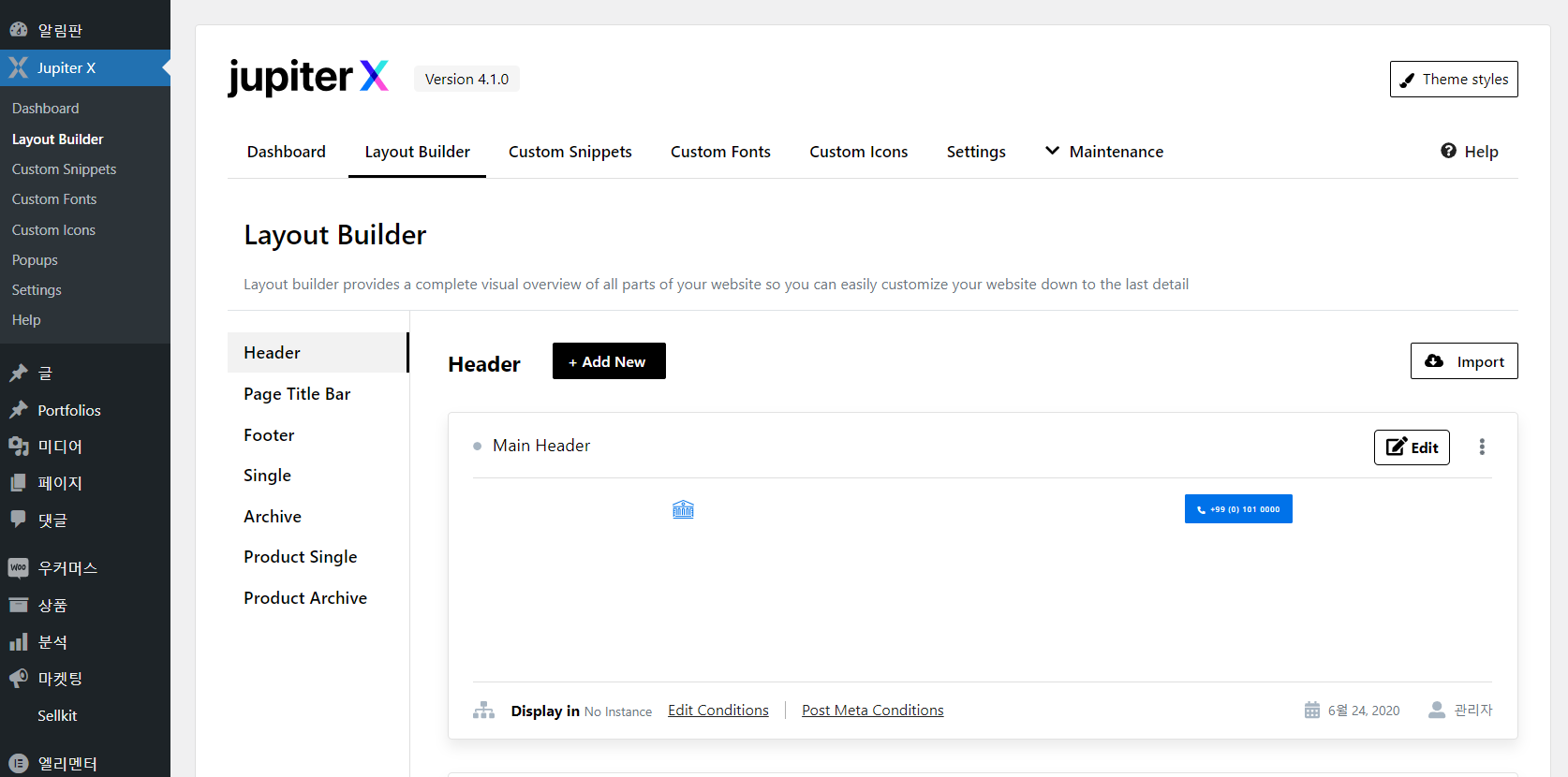Click the Main Header title text

tap(541, 446)
